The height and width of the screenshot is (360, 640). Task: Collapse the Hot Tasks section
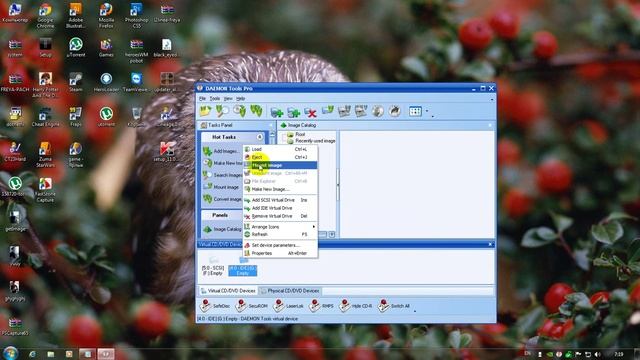(x=260, y=137)
